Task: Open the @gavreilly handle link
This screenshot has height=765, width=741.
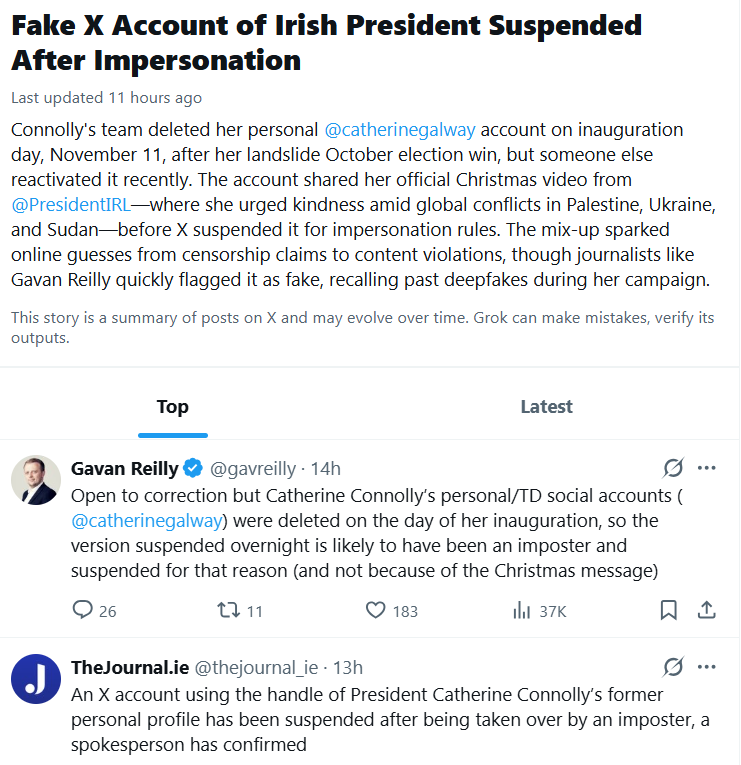Action: coord(253,469)
